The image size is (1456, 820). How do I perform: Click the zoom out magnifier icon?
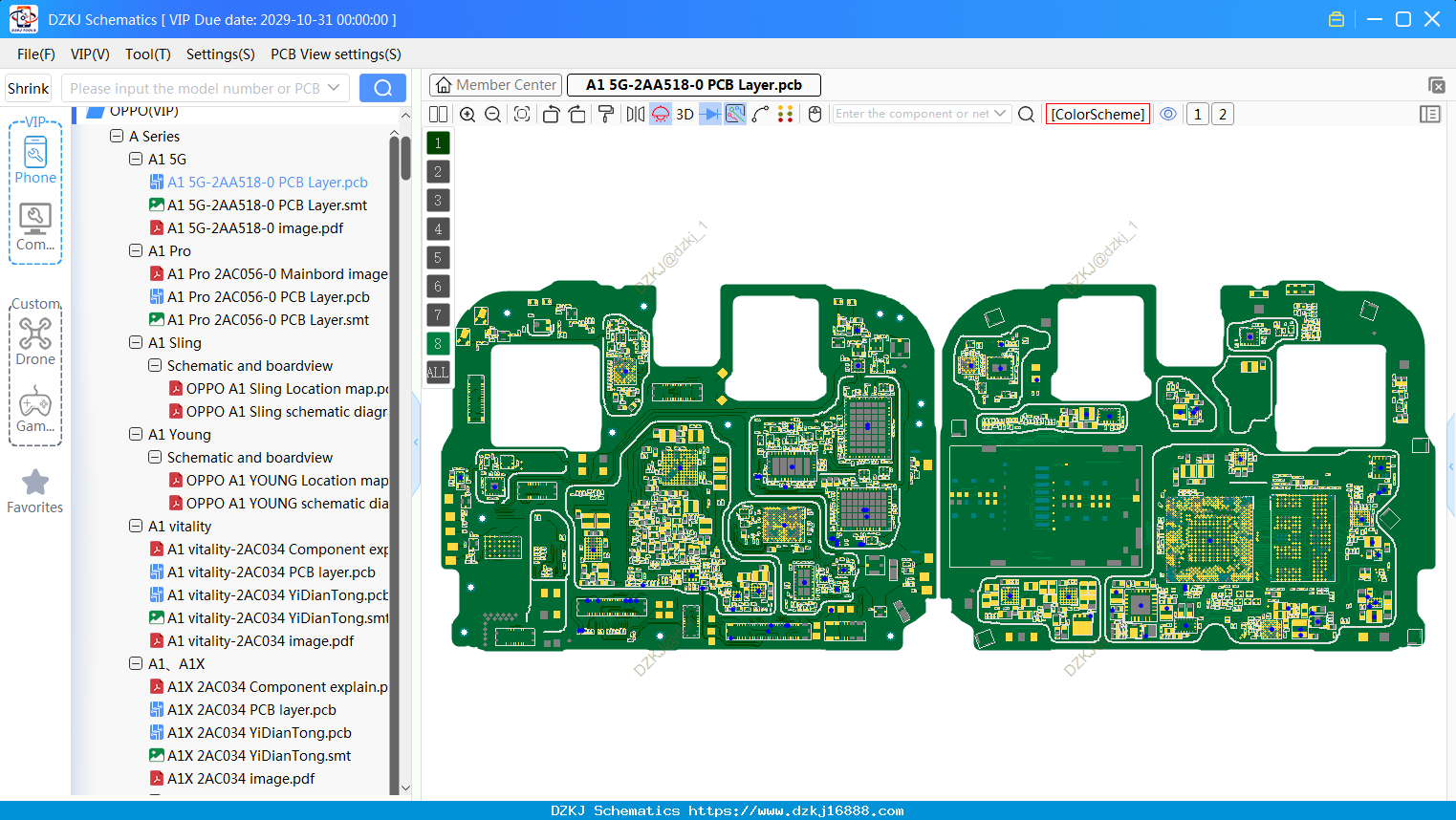tap(493, 115)
